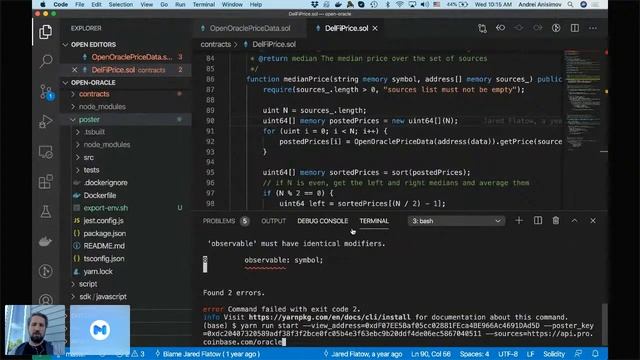Click the feedback icon in status bar
The image size is (640, 360).
578,354
